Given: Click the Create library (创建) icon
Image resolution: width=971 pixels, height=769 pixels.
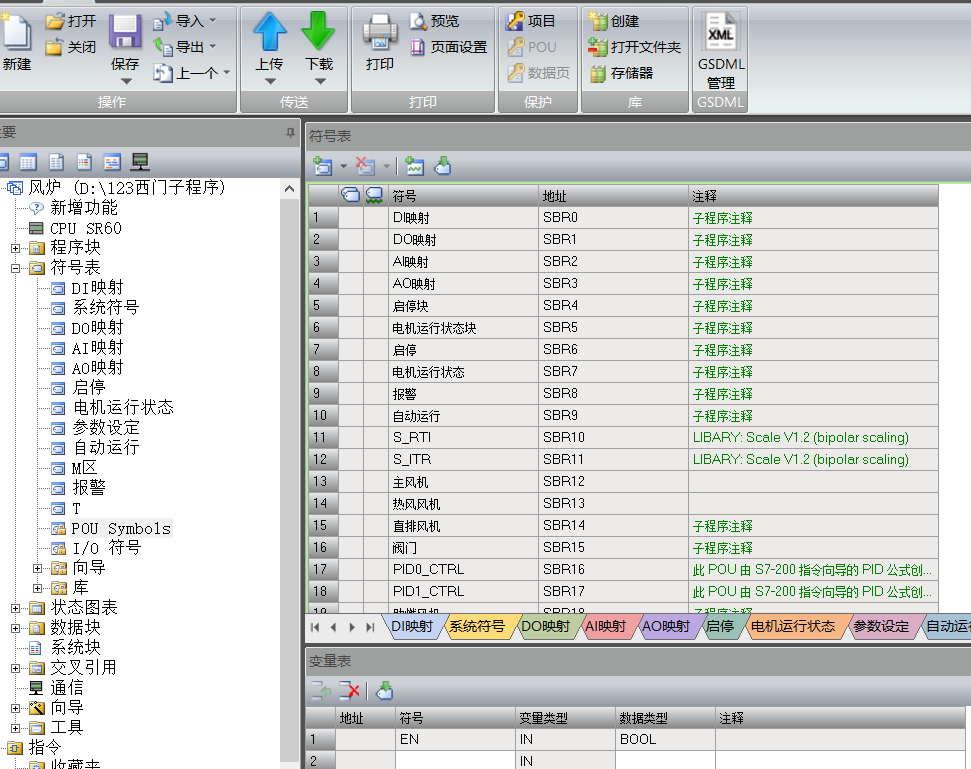Looking at the screenshot, I should (598, 21).
